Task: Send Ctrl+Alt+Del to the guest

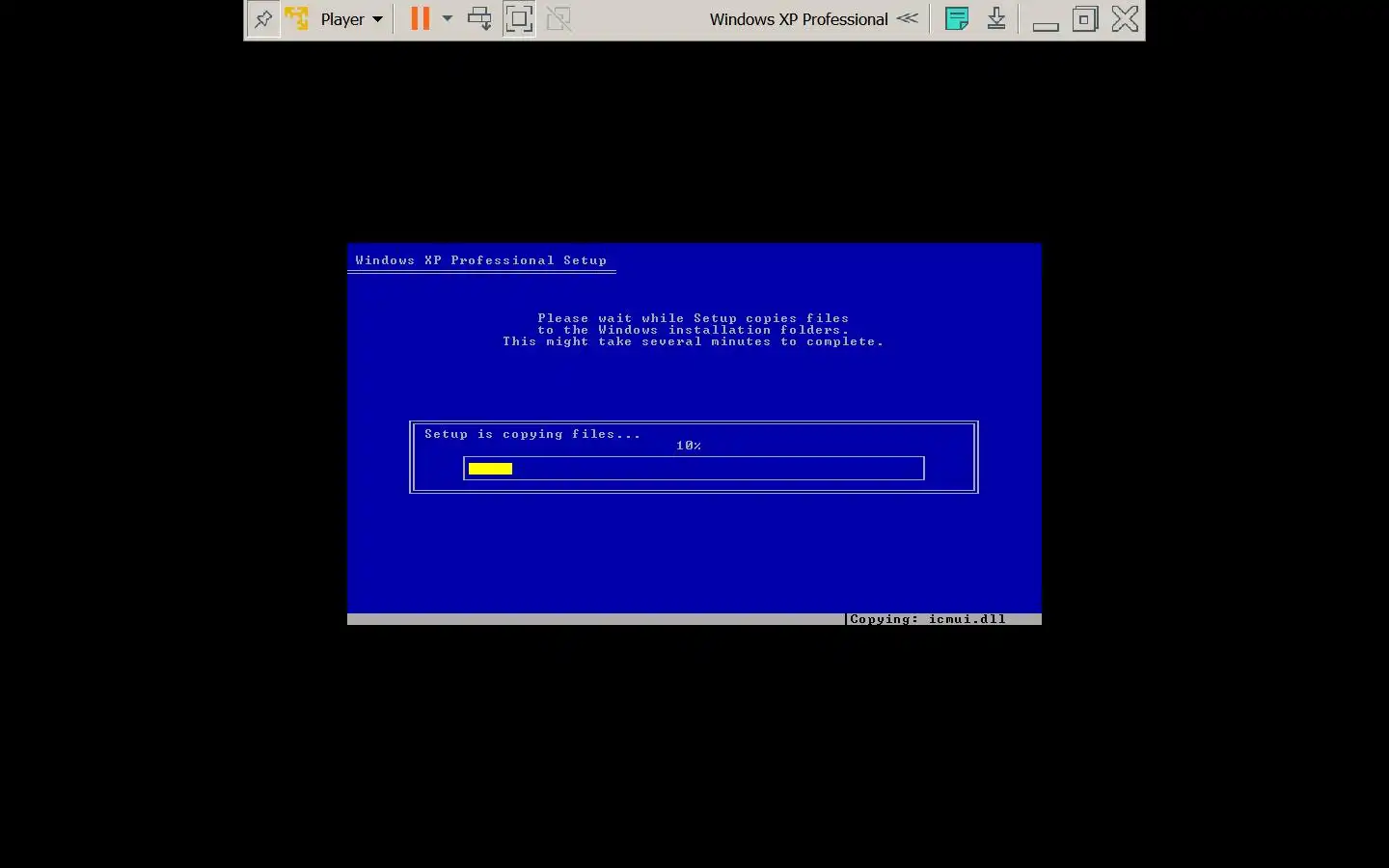Action: pyautogui.click(x=479, y=19)
